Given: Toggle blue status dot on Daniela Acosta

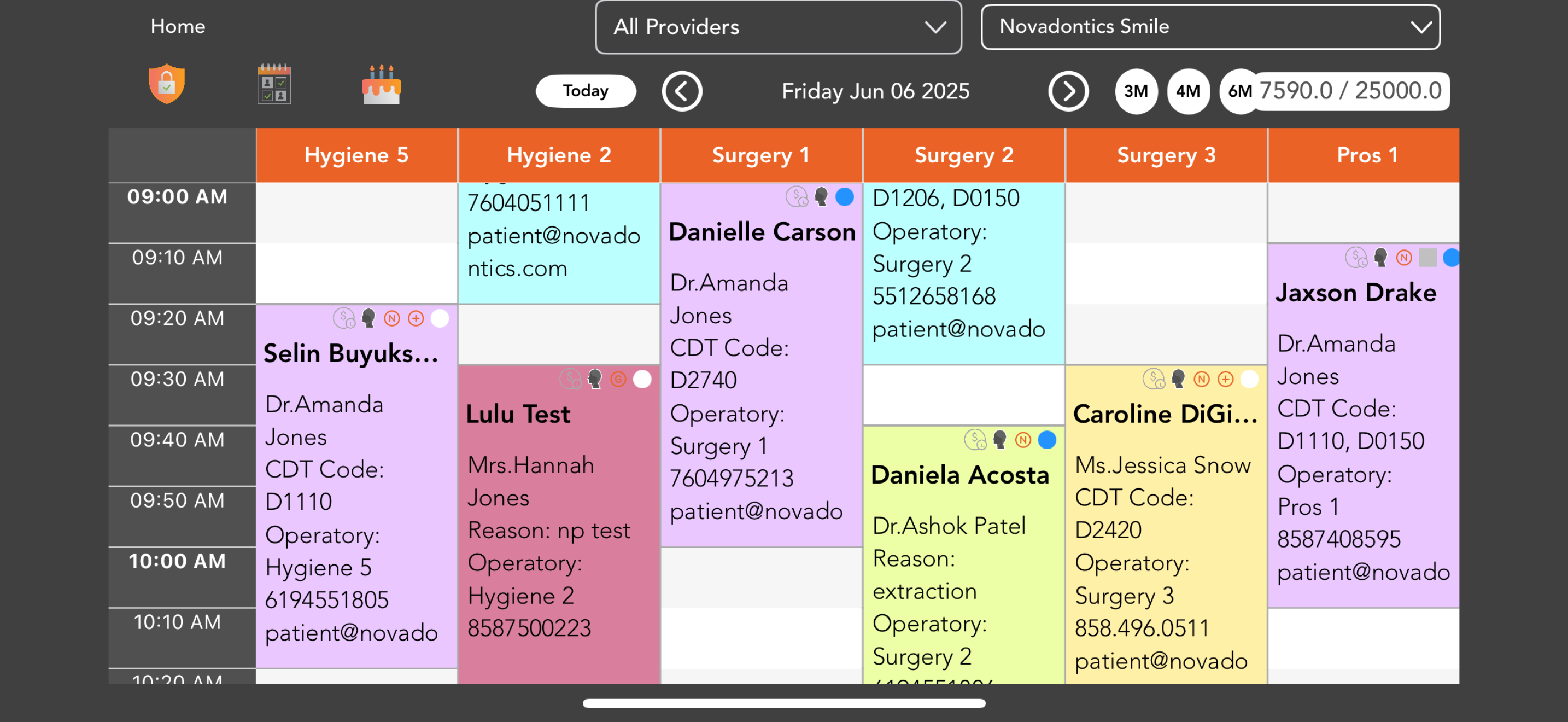Looking at the screenshot, I should tap(1047, 440).
